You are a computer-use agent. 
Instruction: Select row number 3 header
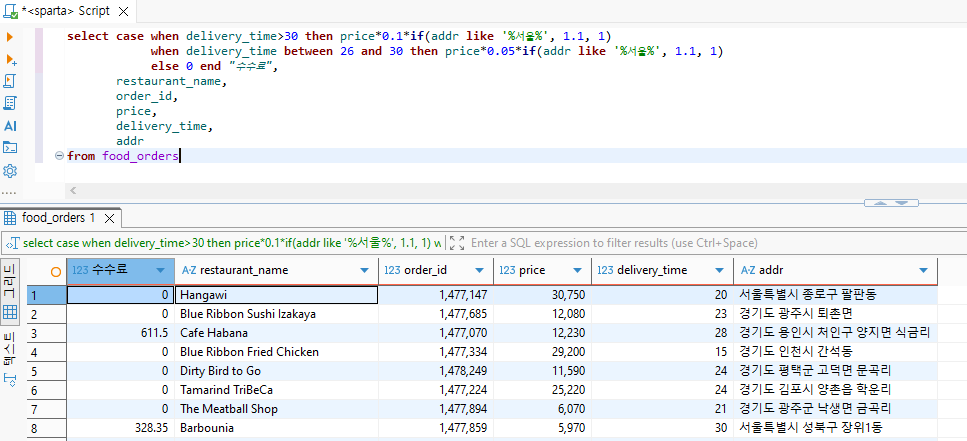[46, 333]
